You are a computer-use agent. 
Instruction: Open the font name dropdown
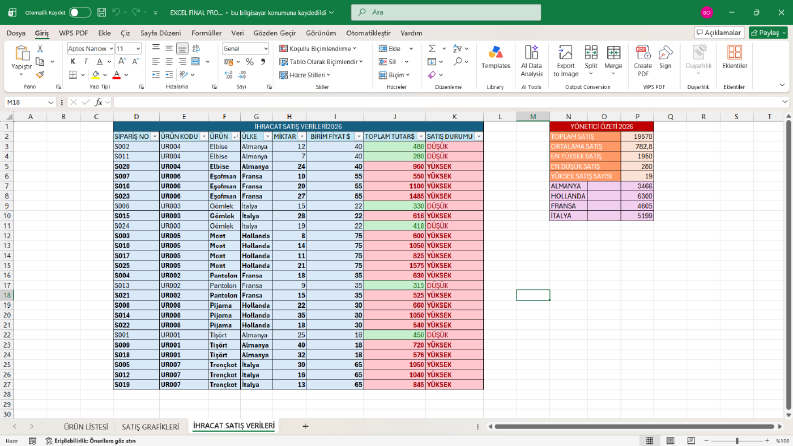coord(111,49)
